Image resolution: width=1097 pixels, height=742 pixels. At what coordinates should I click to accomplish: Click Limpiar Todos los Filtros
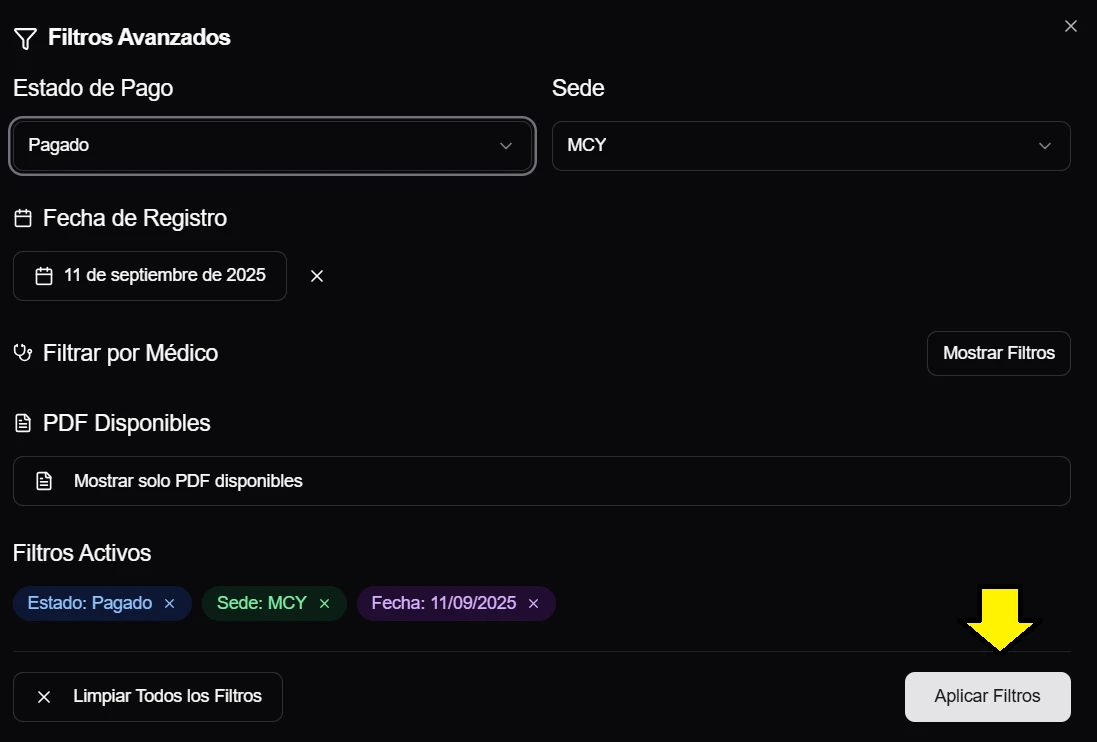(148, 697)
